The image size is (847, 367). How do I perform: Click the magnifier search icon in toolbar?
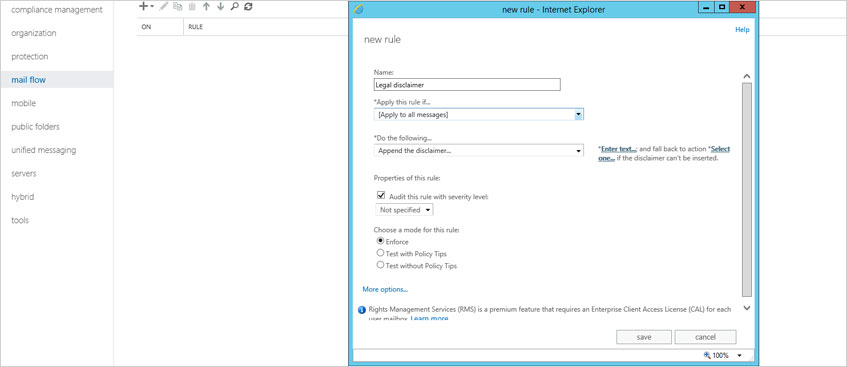point(234,6)
